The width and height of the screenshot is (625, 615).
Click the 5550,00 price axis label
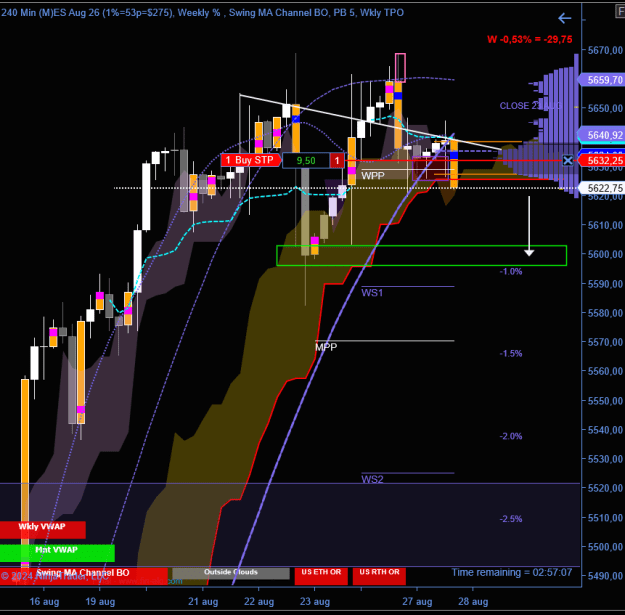click(x=605, y=401)
